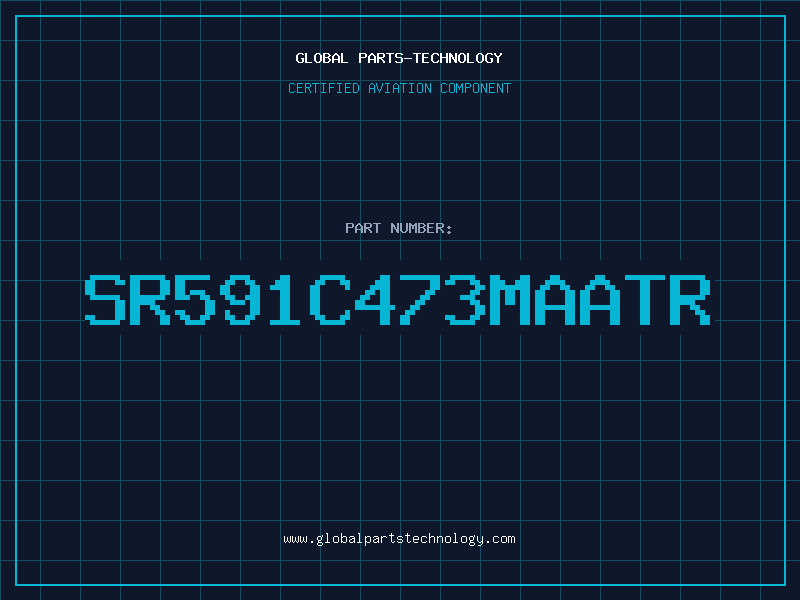Click the word GLOBAL in the heading
This screenshot has width=800, height=600.
(x=321, y=58)
